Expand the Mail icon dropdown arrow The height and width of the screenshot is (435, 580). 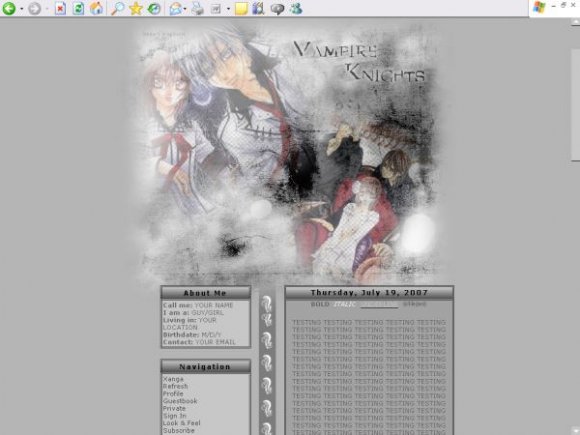[185, 9]
